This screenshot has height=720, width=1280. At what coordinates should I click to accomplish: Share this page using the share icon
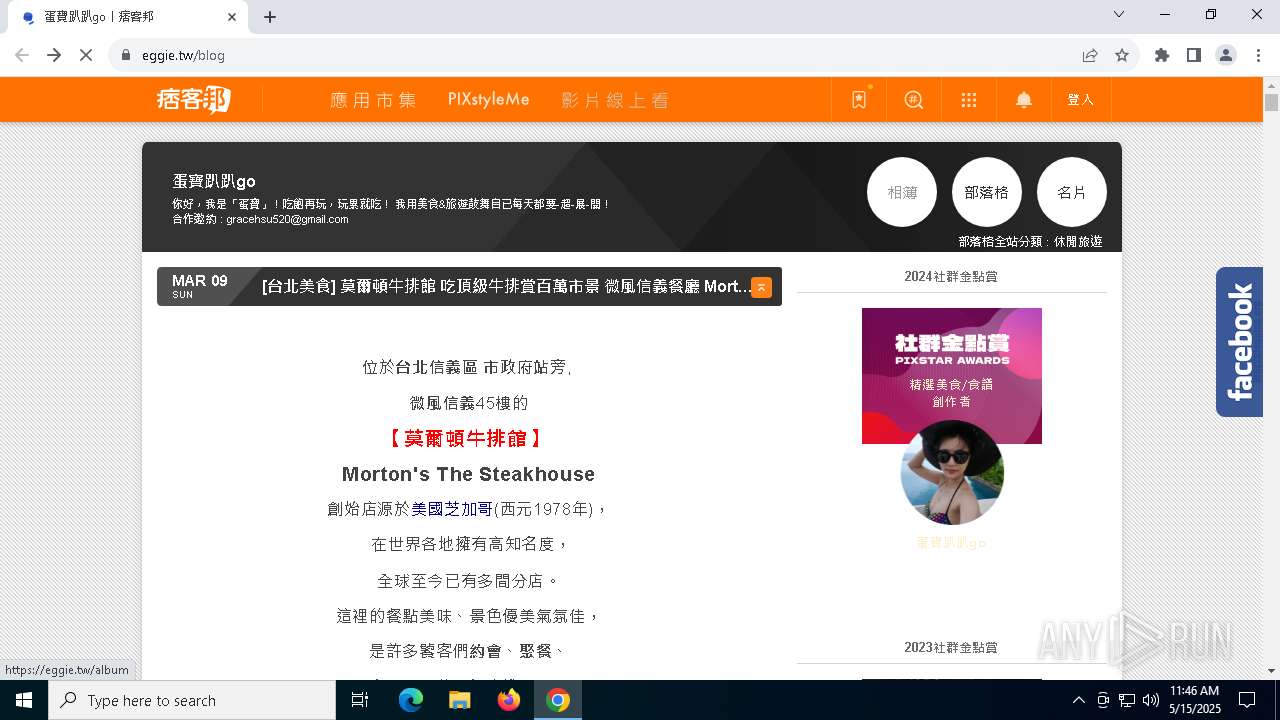1090,55
